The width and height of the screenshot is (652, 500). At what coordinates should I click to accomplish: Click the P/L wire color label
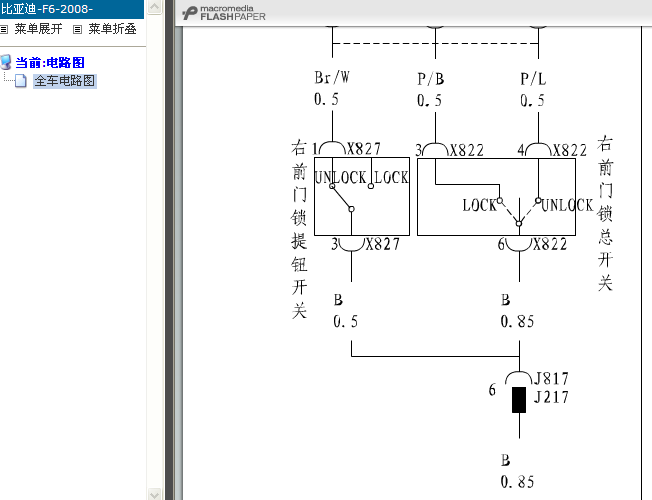533,79
